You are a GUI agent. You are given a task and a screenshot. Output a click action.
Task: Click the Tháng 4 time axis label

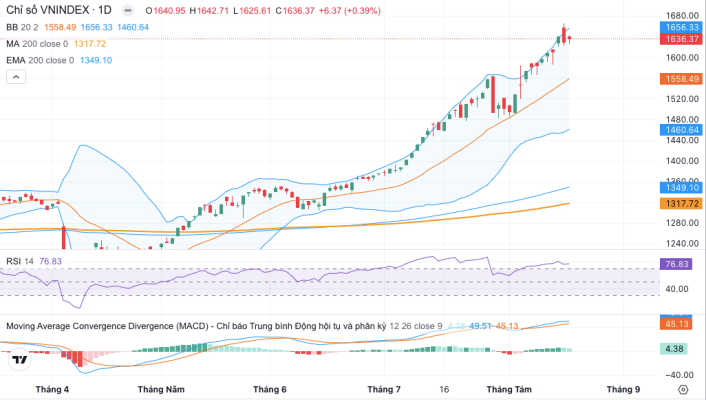52,390
